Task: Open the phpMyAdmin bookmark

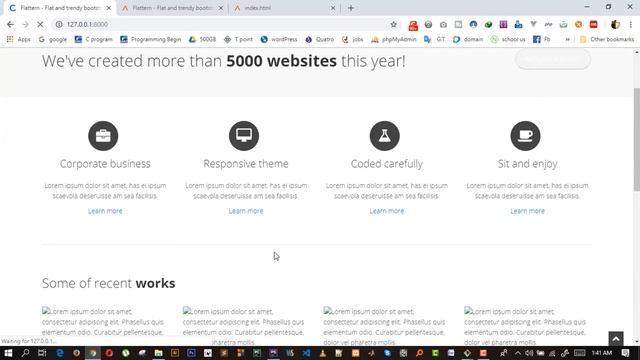Action: [x=394, y=39]
